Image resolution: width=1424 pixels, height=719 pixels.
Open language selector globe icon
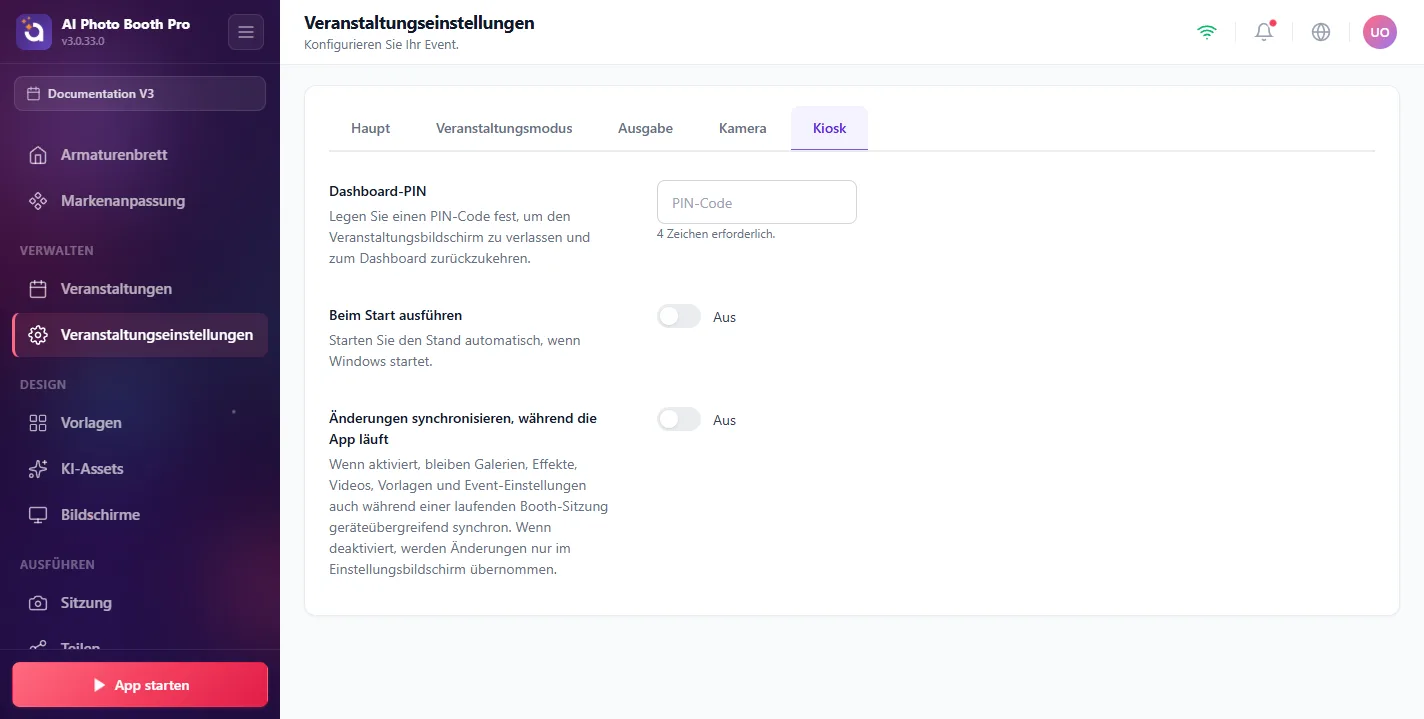[1321, 32]
